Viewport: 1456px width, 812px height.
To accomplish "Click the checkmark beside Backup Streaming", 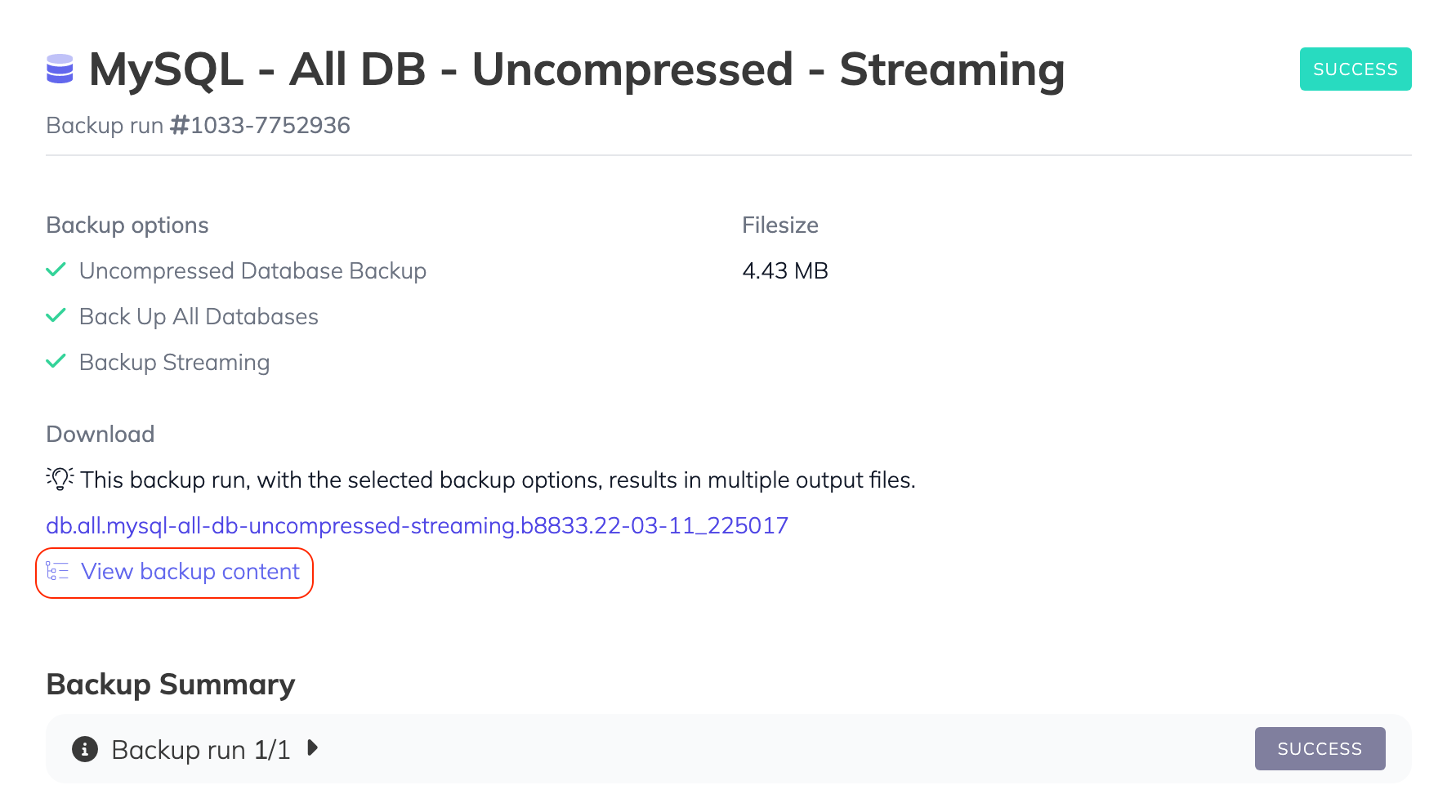I will 56,361.
